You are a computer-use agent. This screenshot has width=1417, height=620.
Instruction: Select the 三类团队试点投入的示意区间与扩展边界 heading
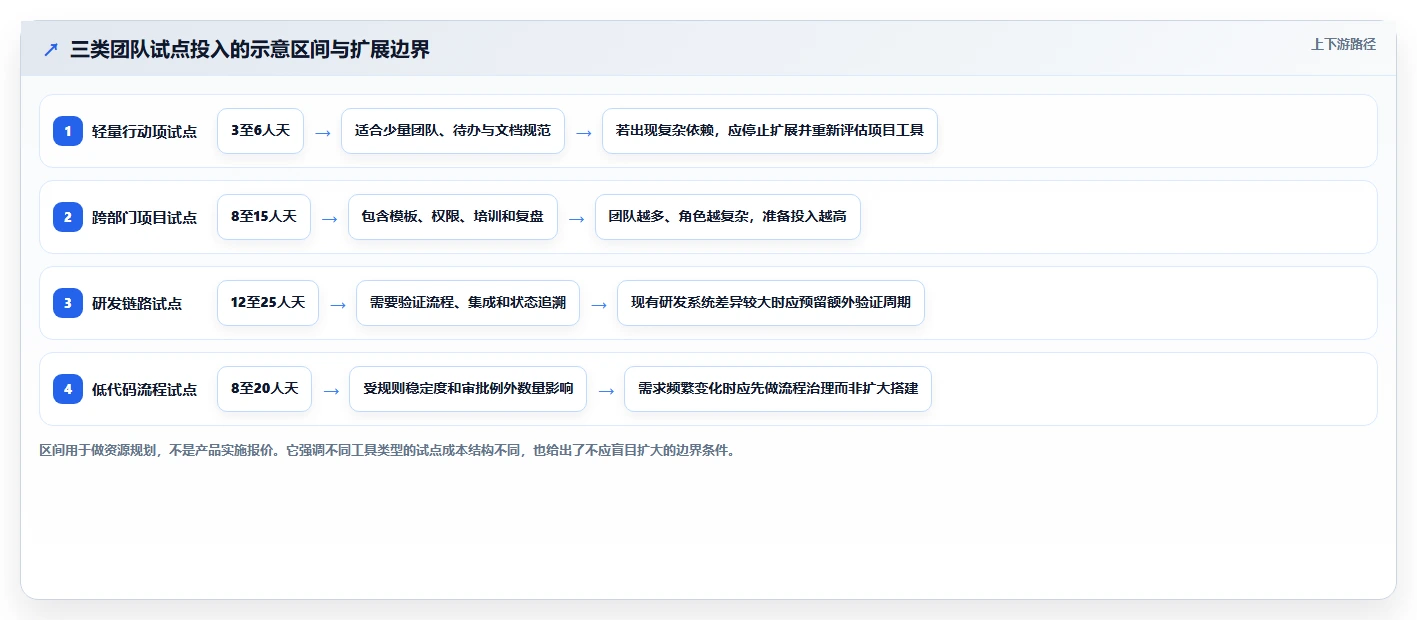click(250, 50)
